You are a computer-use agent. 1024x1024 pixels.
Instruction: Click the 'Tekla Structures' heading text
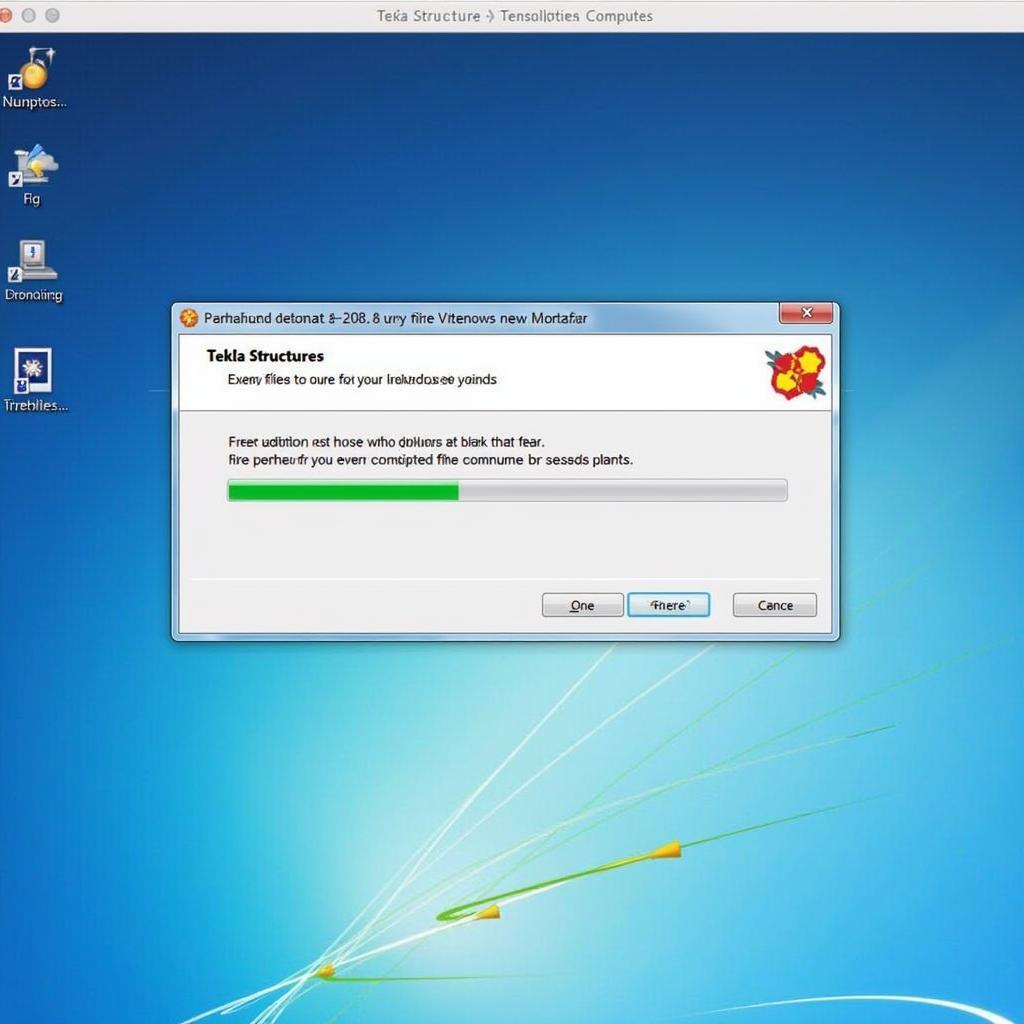tap(265, 356)
